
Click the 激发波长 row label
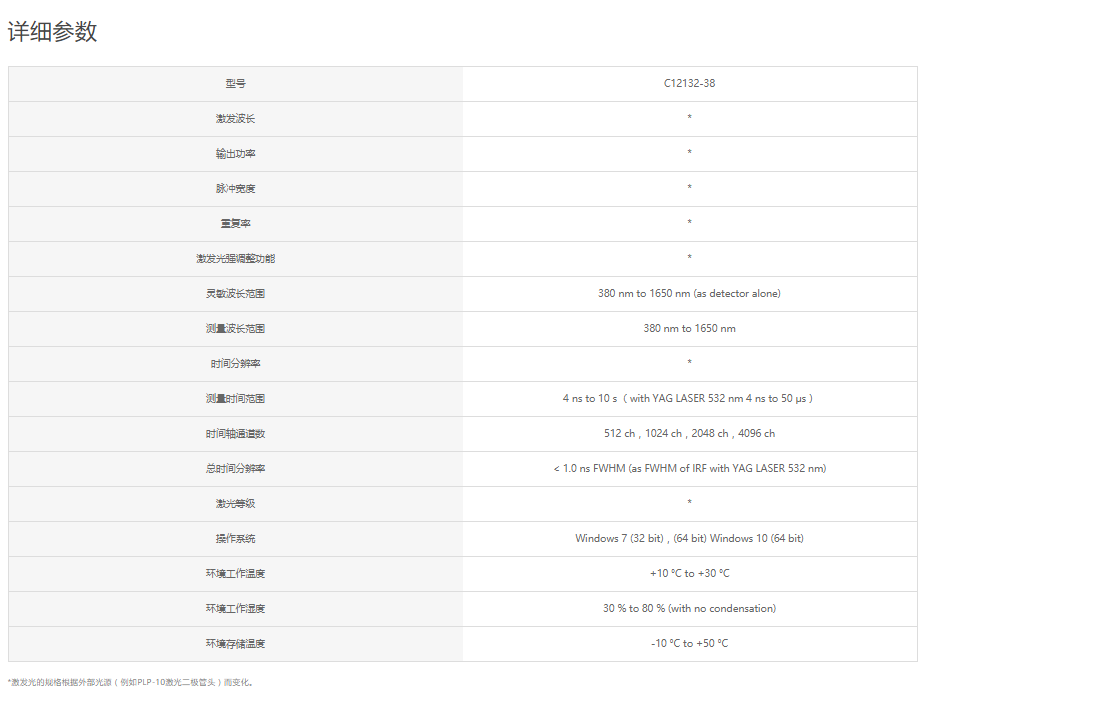(x=235, y=119)
